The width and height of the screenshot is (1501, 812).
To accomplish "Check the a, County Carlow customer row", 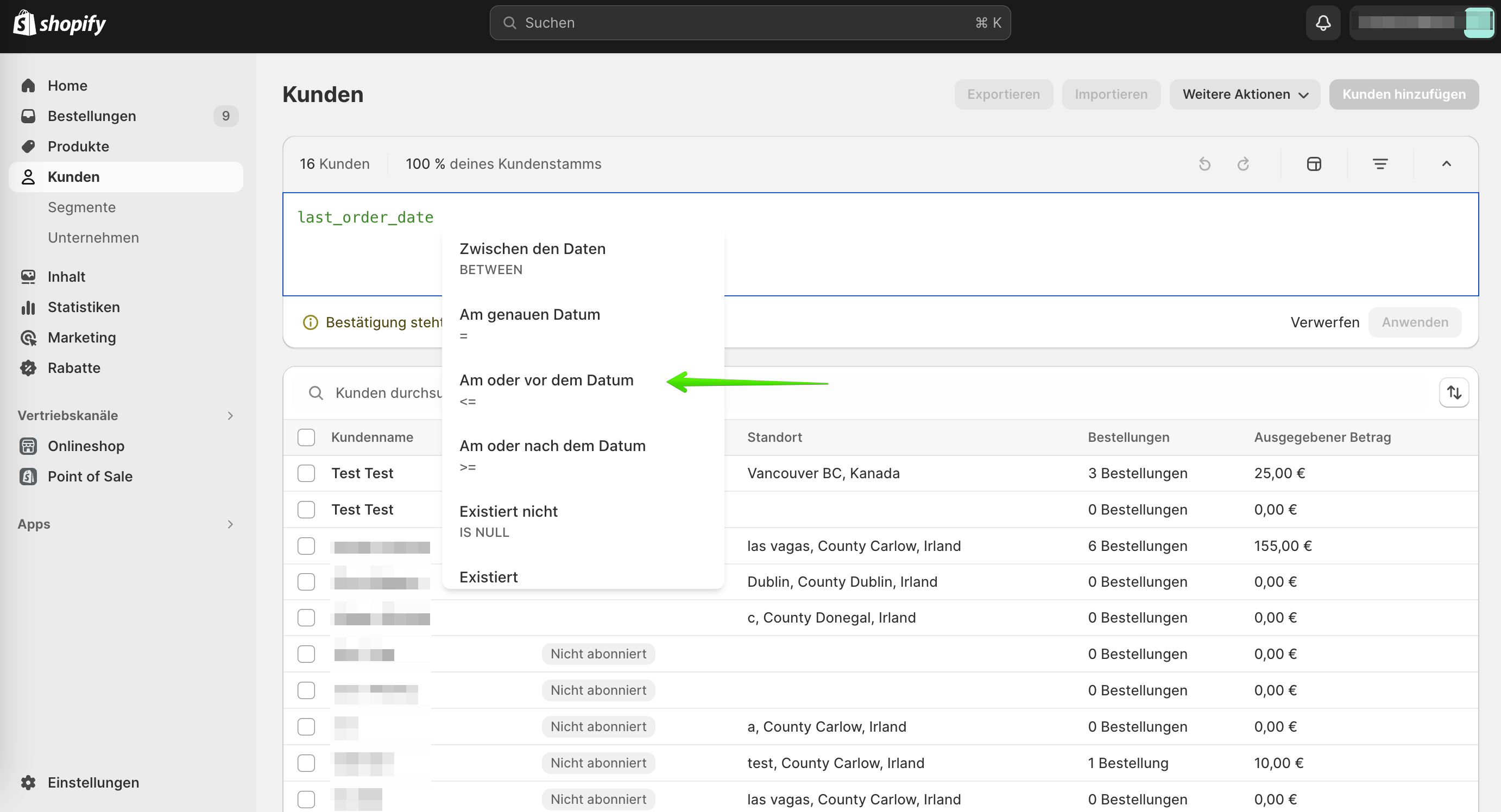I will click(306, 726).
